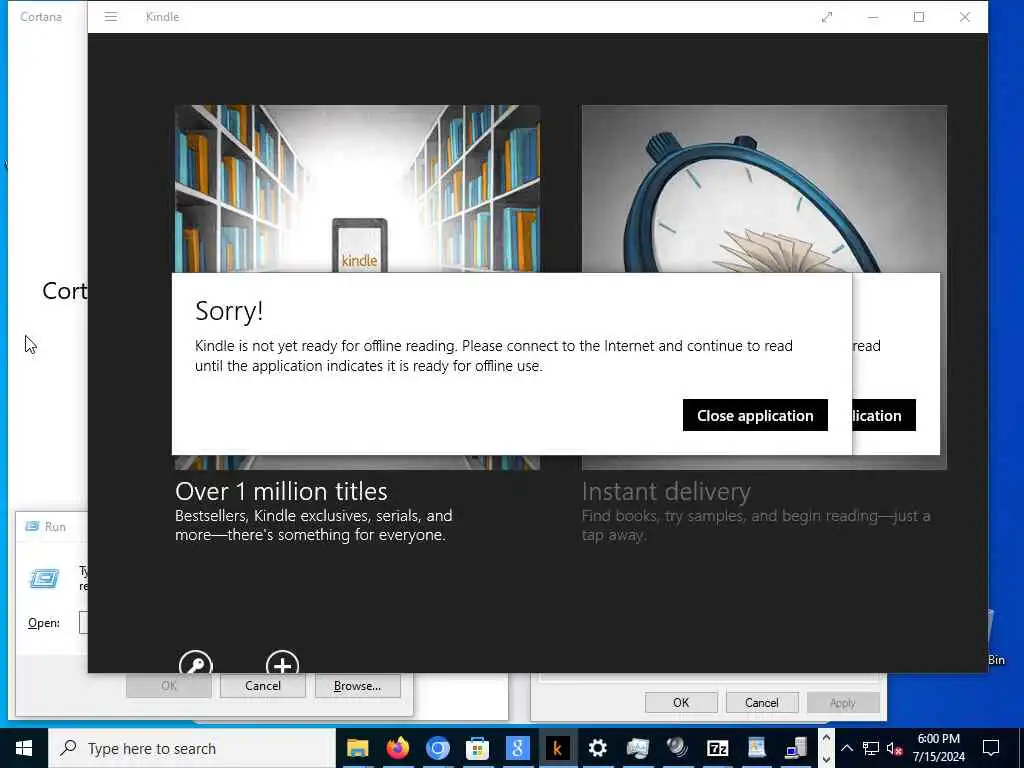
Task: Select the Kindle taskbar icon
Action: pyautogui.click(x=557, y=748)
